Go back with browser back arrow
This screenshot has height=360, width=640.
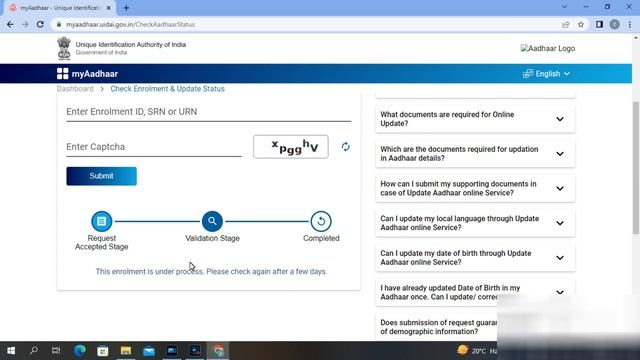(x=10, y=24)
